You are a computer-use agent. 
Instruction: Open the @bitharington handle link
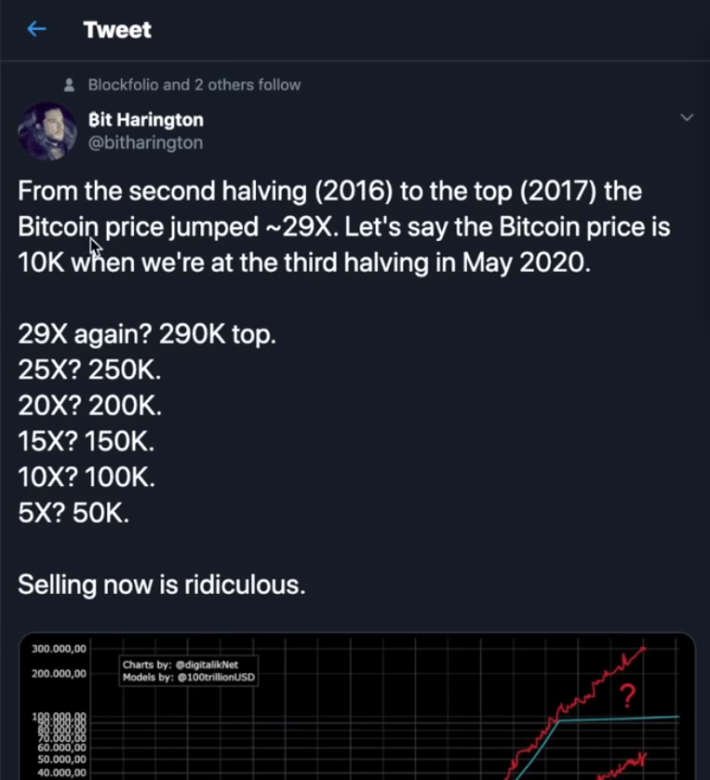point(145,143)
